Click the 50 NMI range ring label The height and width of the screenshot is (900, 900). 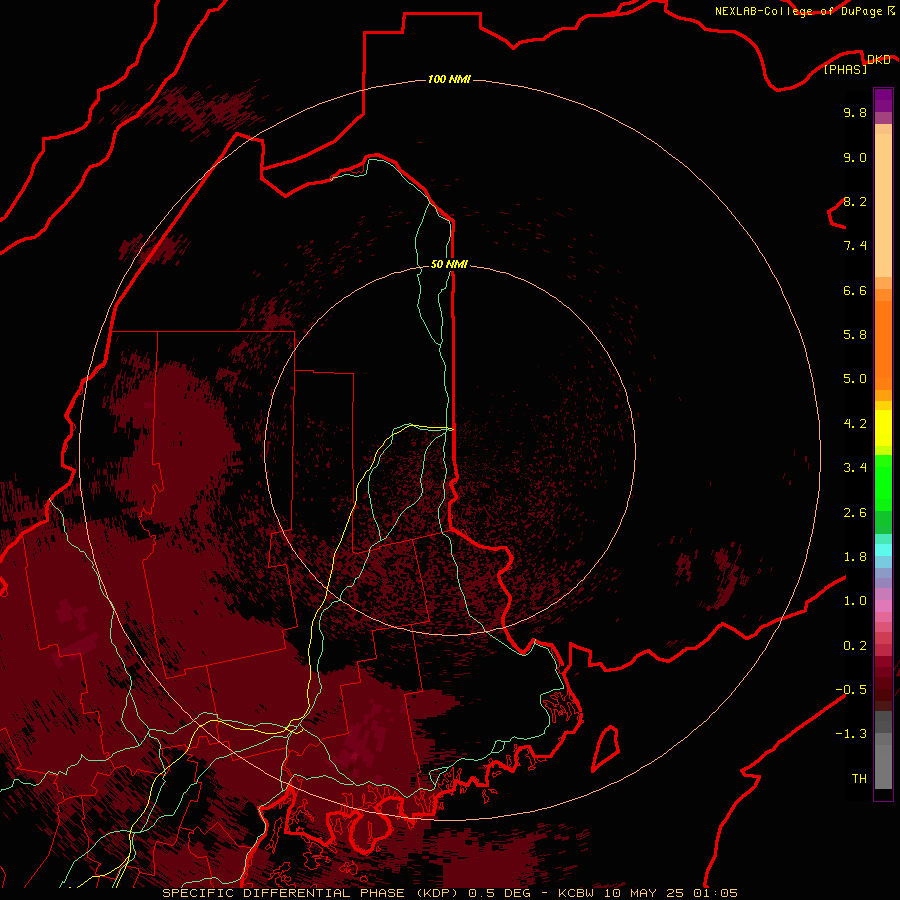[449, 264]
